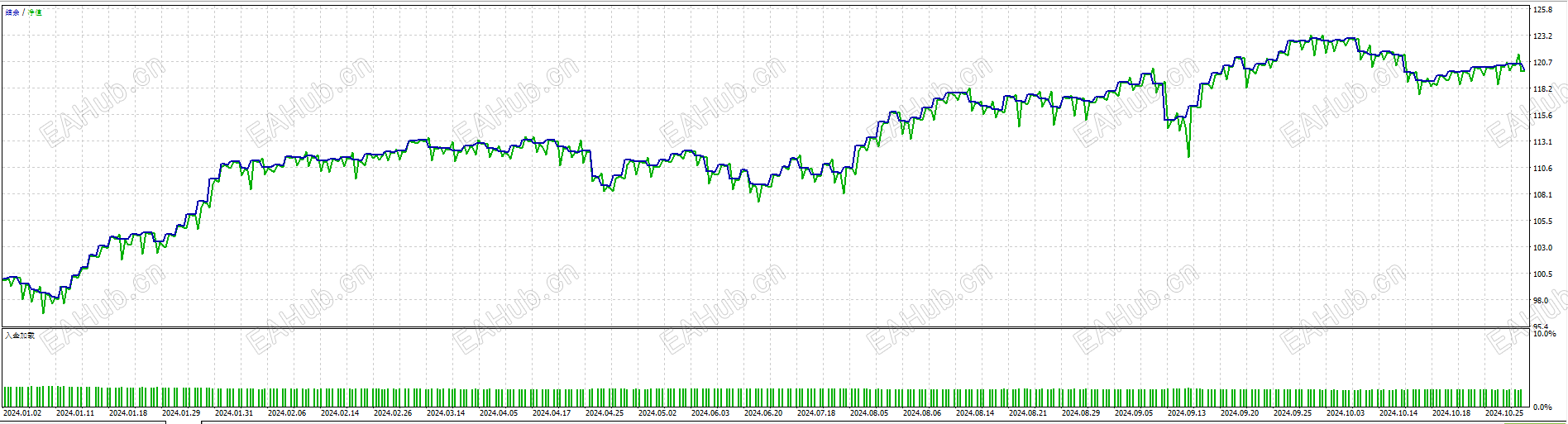The height and width of the screenshot is (424, 1568).
Task: Click the 2024.03.14 date label
Action: 446,413
